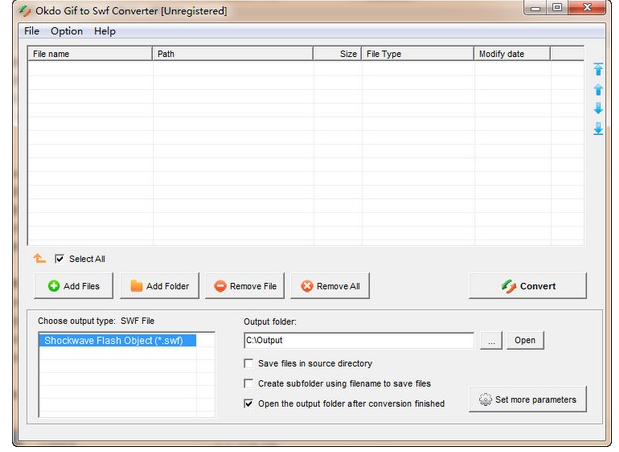Click the Remove File button
This screenshot has height=452, width=619.
click(245, 286)
